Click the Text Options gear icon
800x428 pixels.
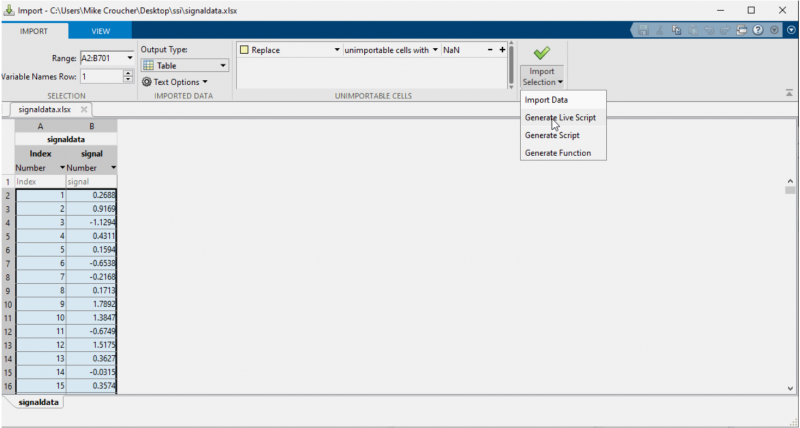(146, 82)
